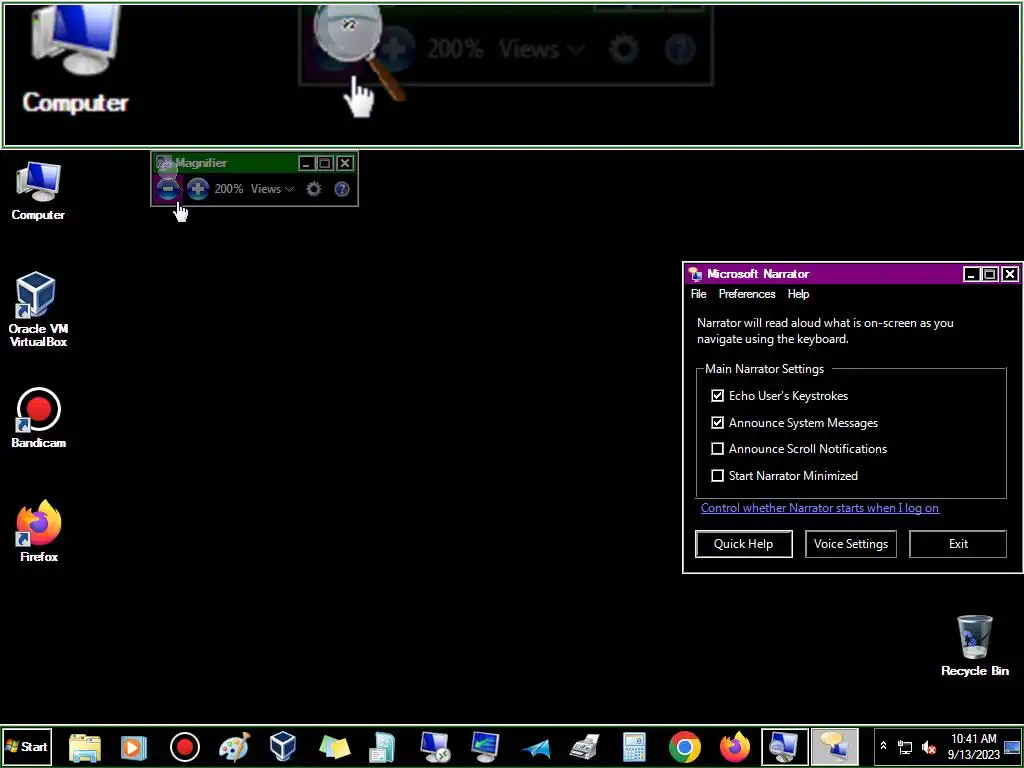This screenshot has width=1024, height=768.
Task: Expand the Views dropdown in Magnifier window
Action: coord(272,189)
